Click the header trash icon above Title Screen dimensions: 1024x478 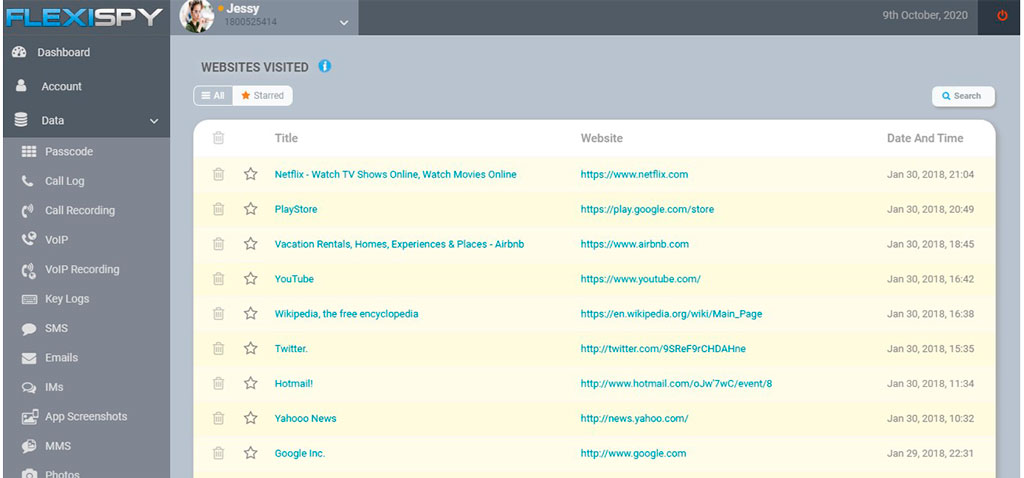(x=219, y=138)
